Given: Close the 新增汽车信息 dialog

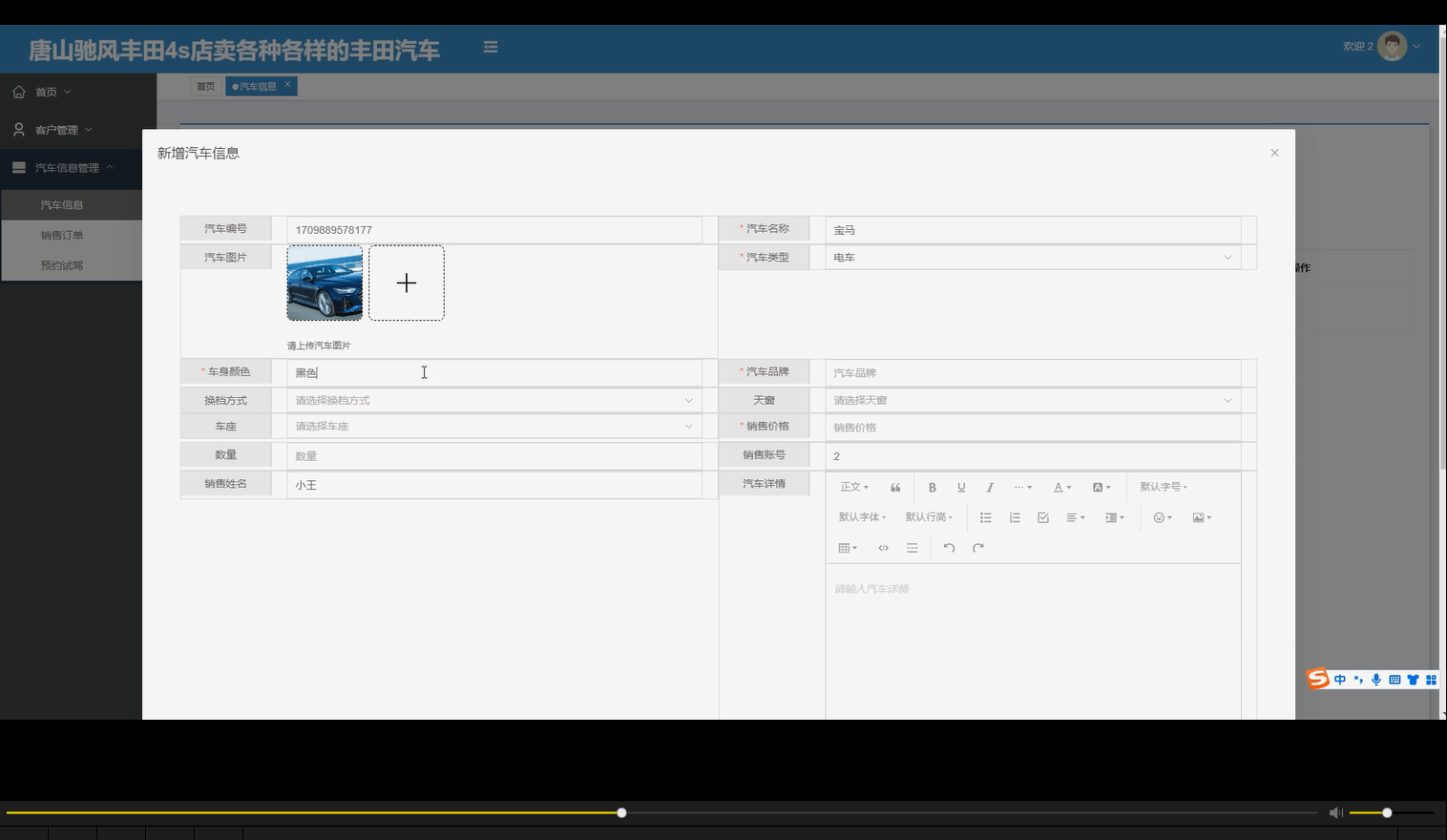Looking at the screenshot, I should [x=1274, y=153].
